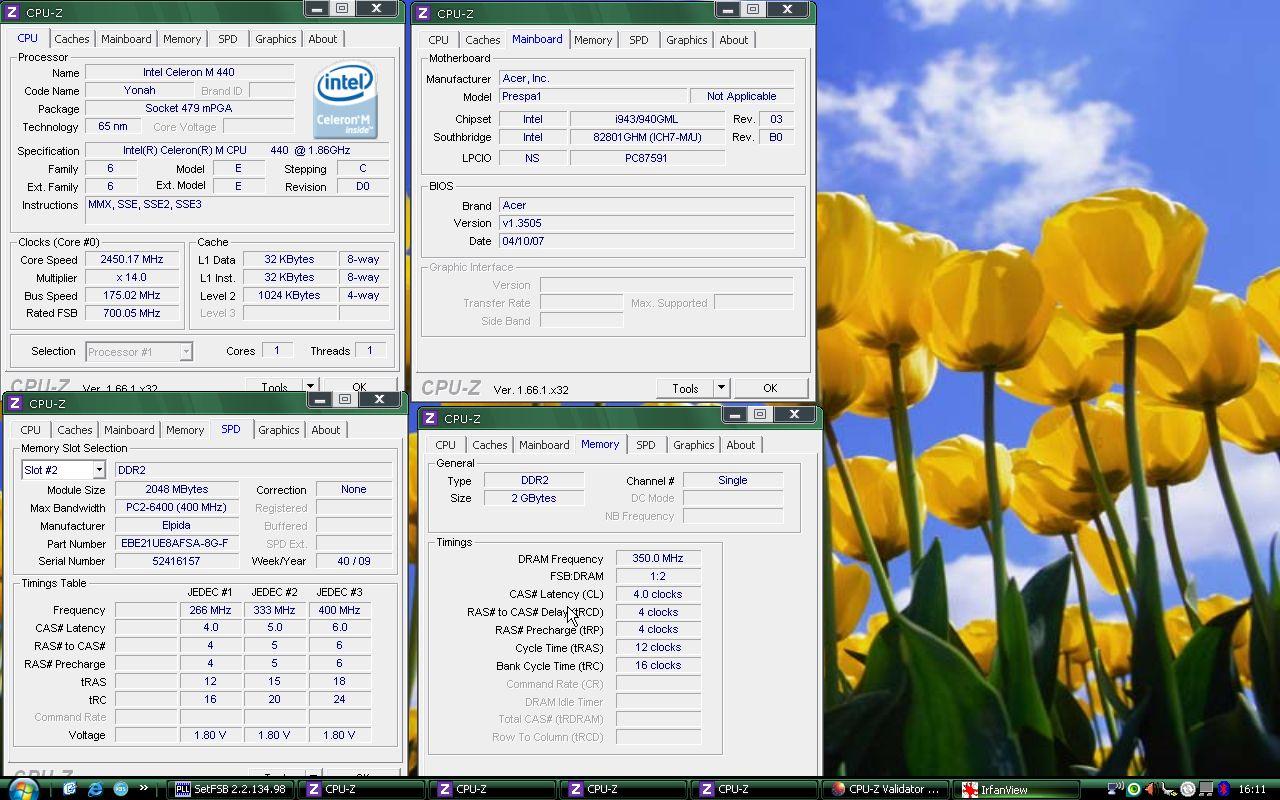This screenshot has width=1280, height=800.
Task: Switch to CPU-Z Validator taskbar button
Action: pos(886,789)
